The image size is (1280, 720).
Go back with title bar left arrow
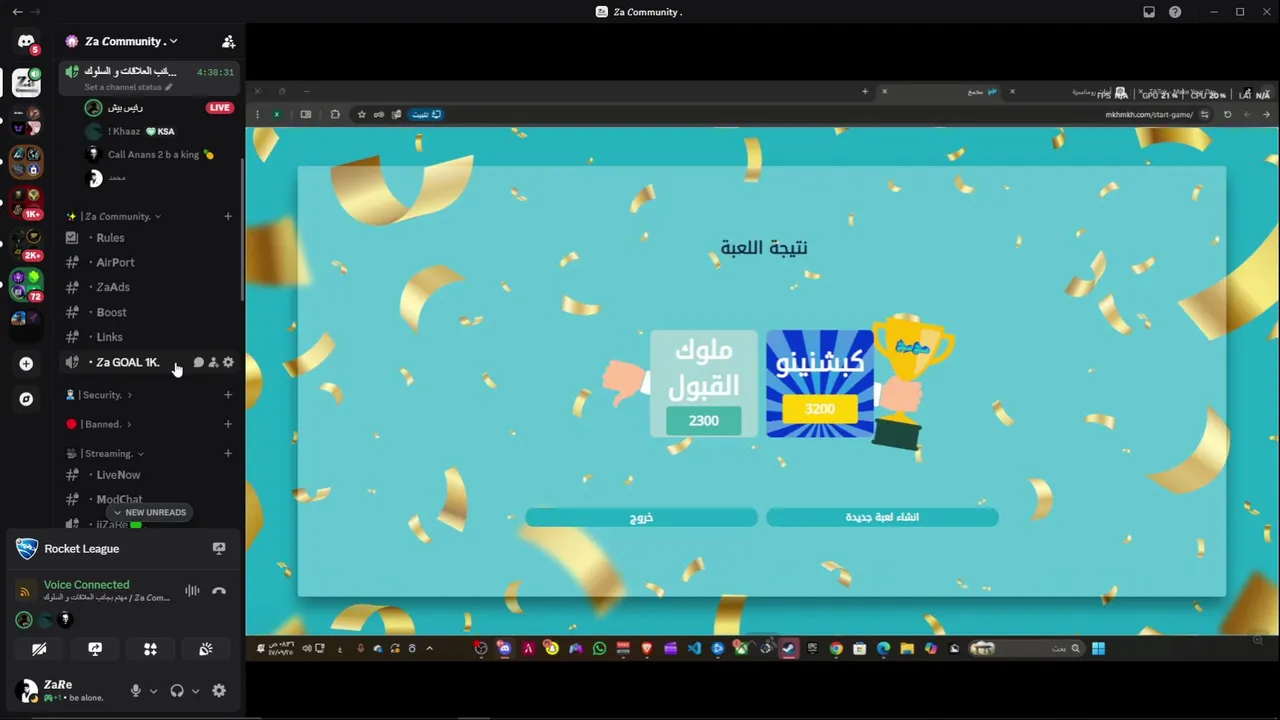coord(17,12)
